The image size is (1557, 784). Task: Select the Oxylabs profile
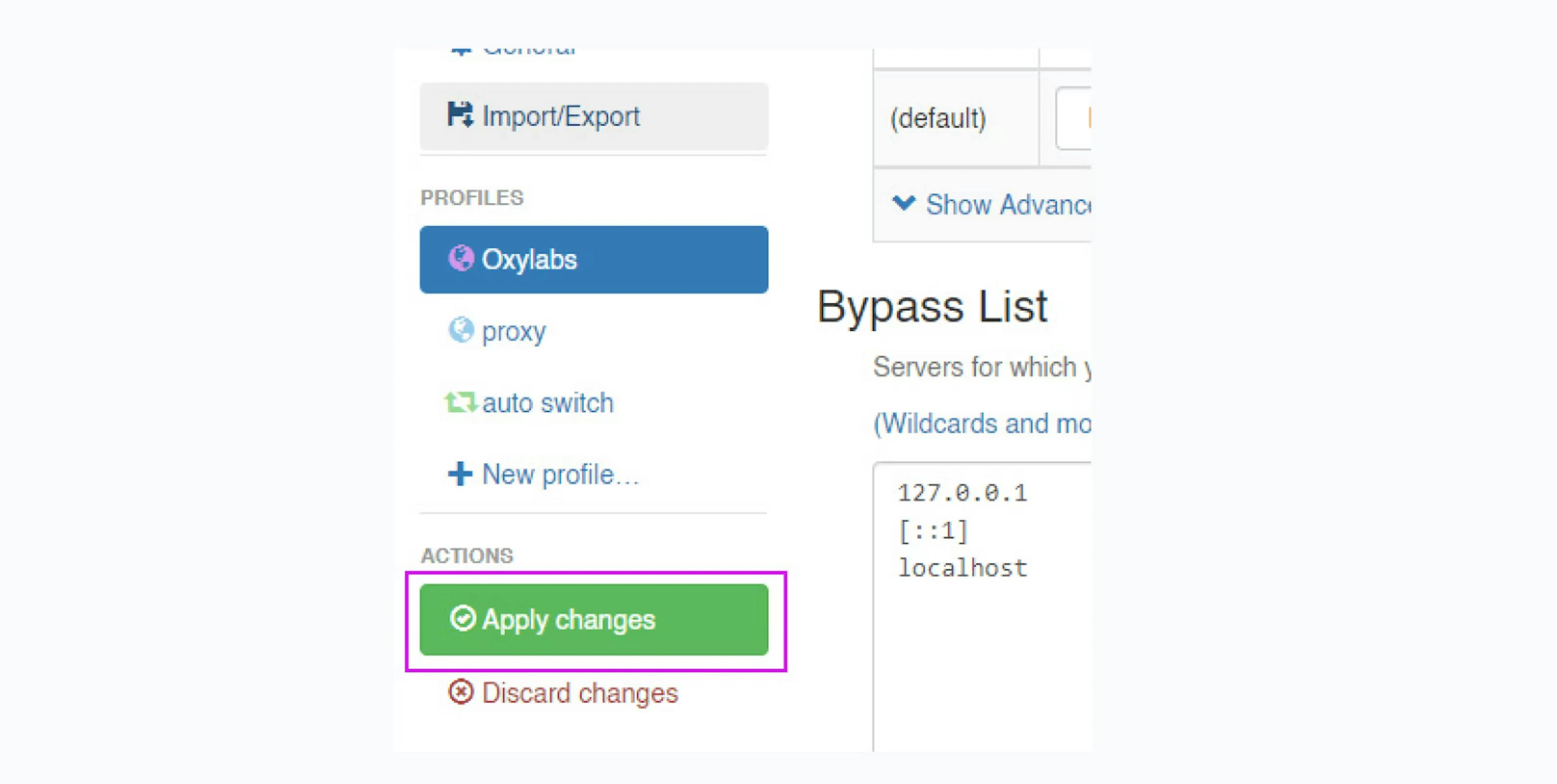pos(594,259)
